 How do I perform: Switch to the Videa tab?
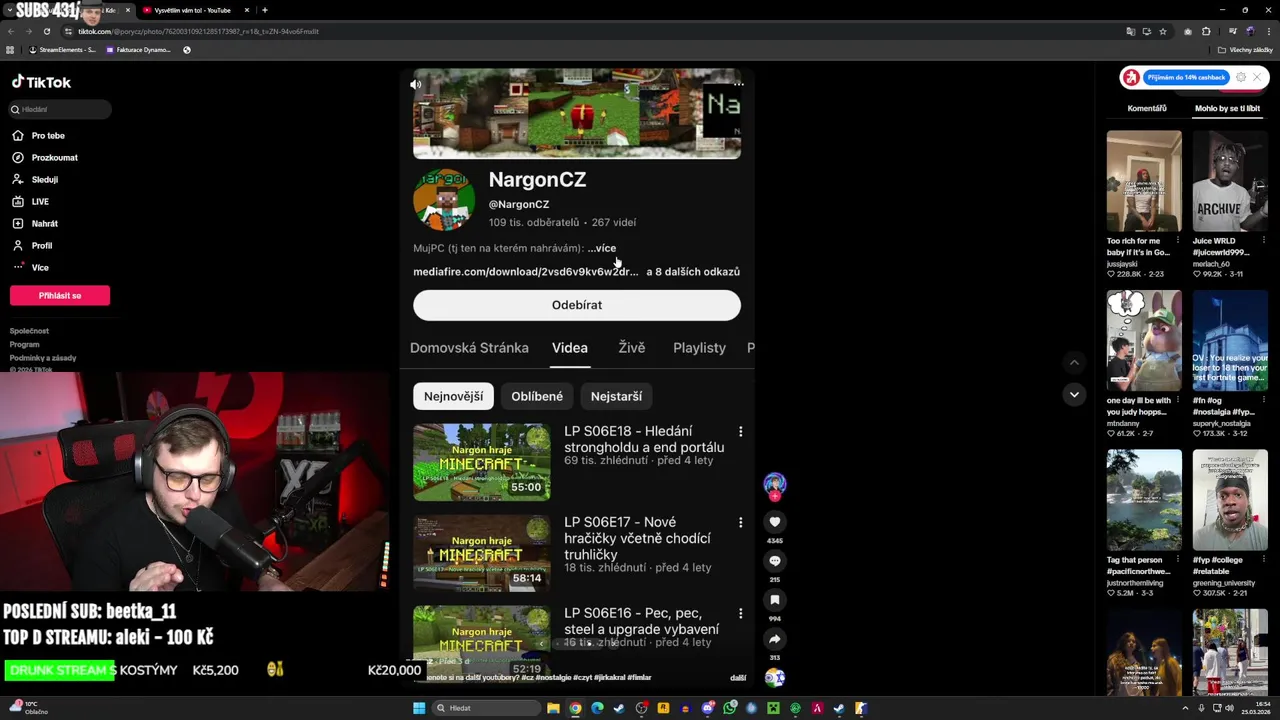click(x=570, y=348)
